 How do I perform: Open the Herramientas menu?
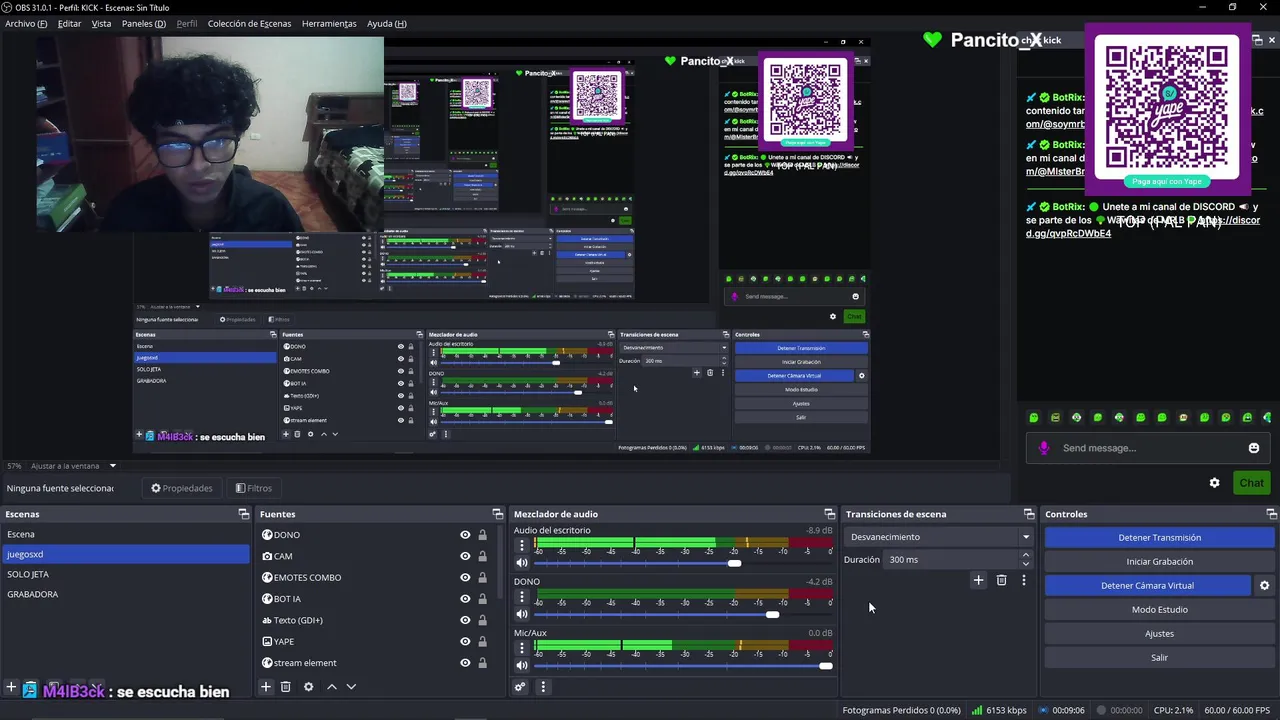tap(329, 23)
